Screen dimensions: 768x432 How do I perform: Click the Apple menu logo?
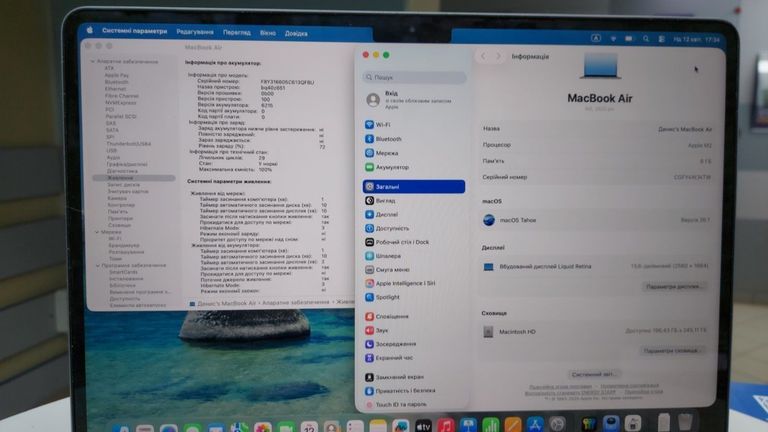click(x=90, y=30)
